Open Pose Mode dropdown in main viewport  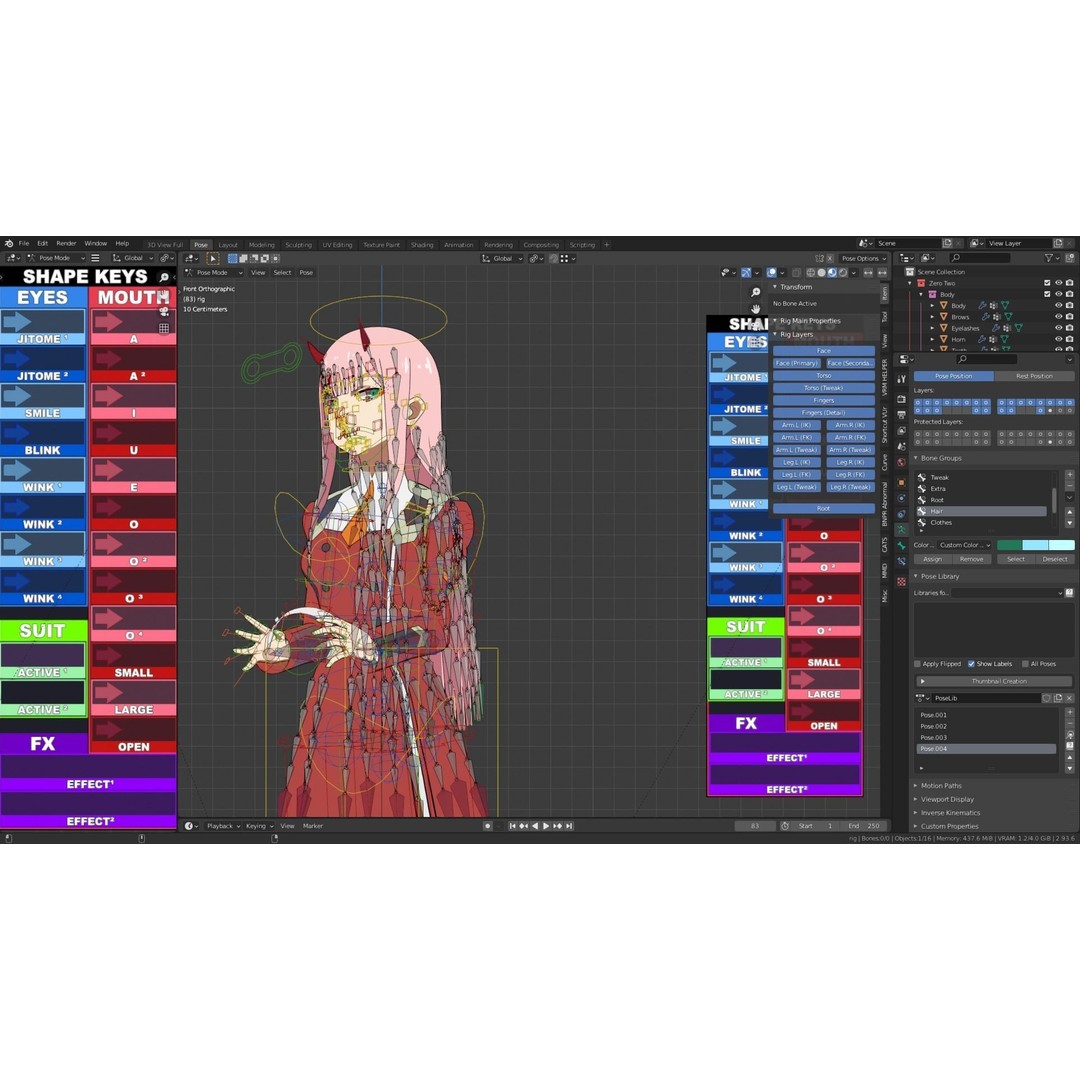click(x=214, y=273)
